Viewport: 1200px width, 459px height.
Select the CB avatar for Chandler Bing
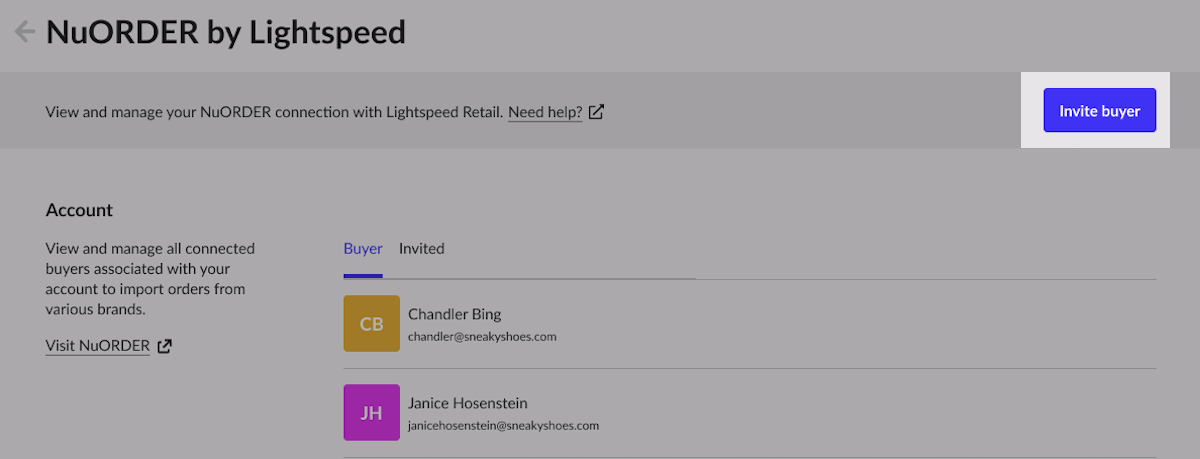371,323
